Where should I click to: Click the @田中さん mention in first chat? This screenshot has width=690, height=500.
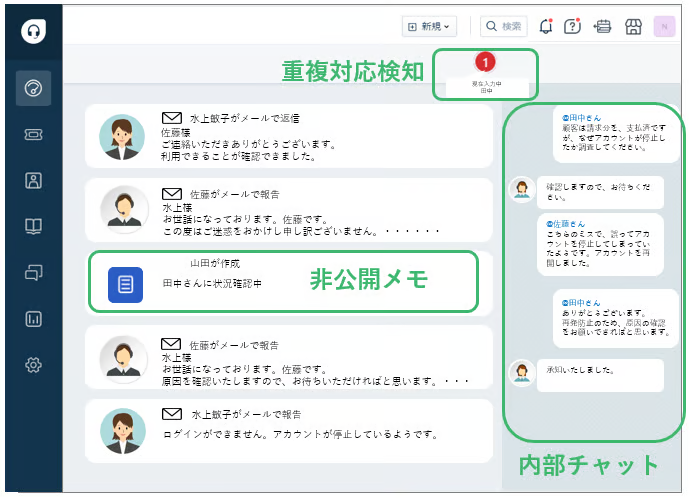tap(581, 117)
